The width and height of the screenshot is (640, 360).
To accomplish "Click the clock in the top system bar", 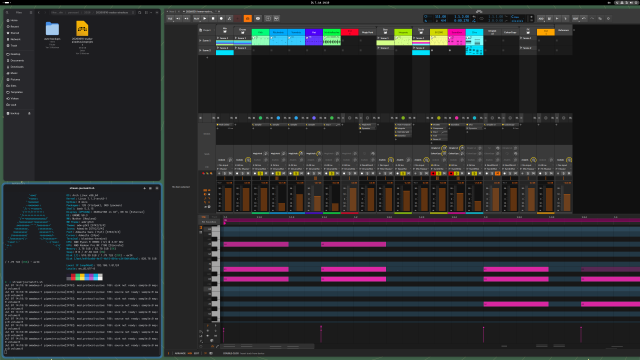I will 320,2.
